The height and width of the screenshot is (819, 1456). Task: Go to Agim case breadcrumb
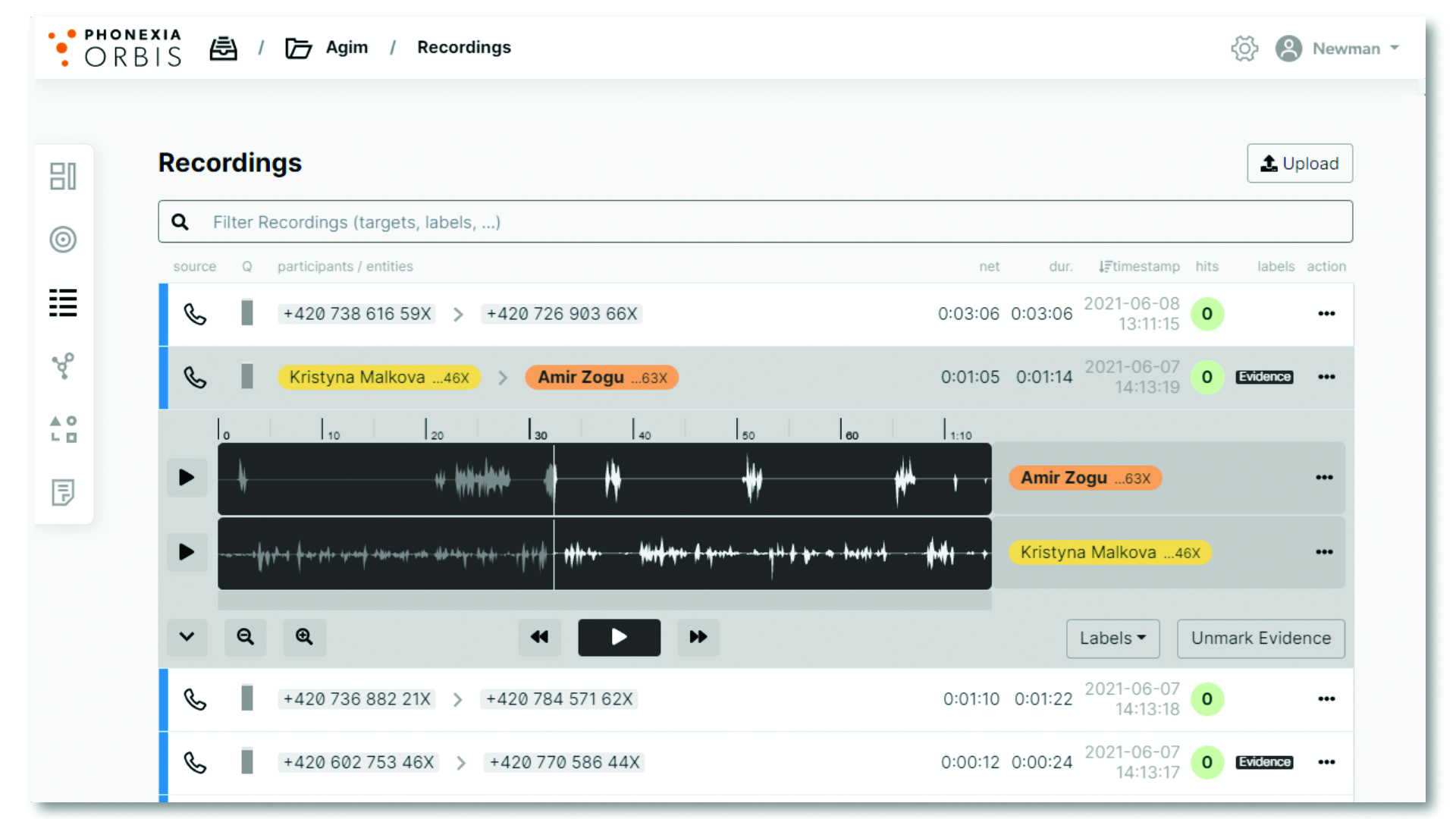346,48
